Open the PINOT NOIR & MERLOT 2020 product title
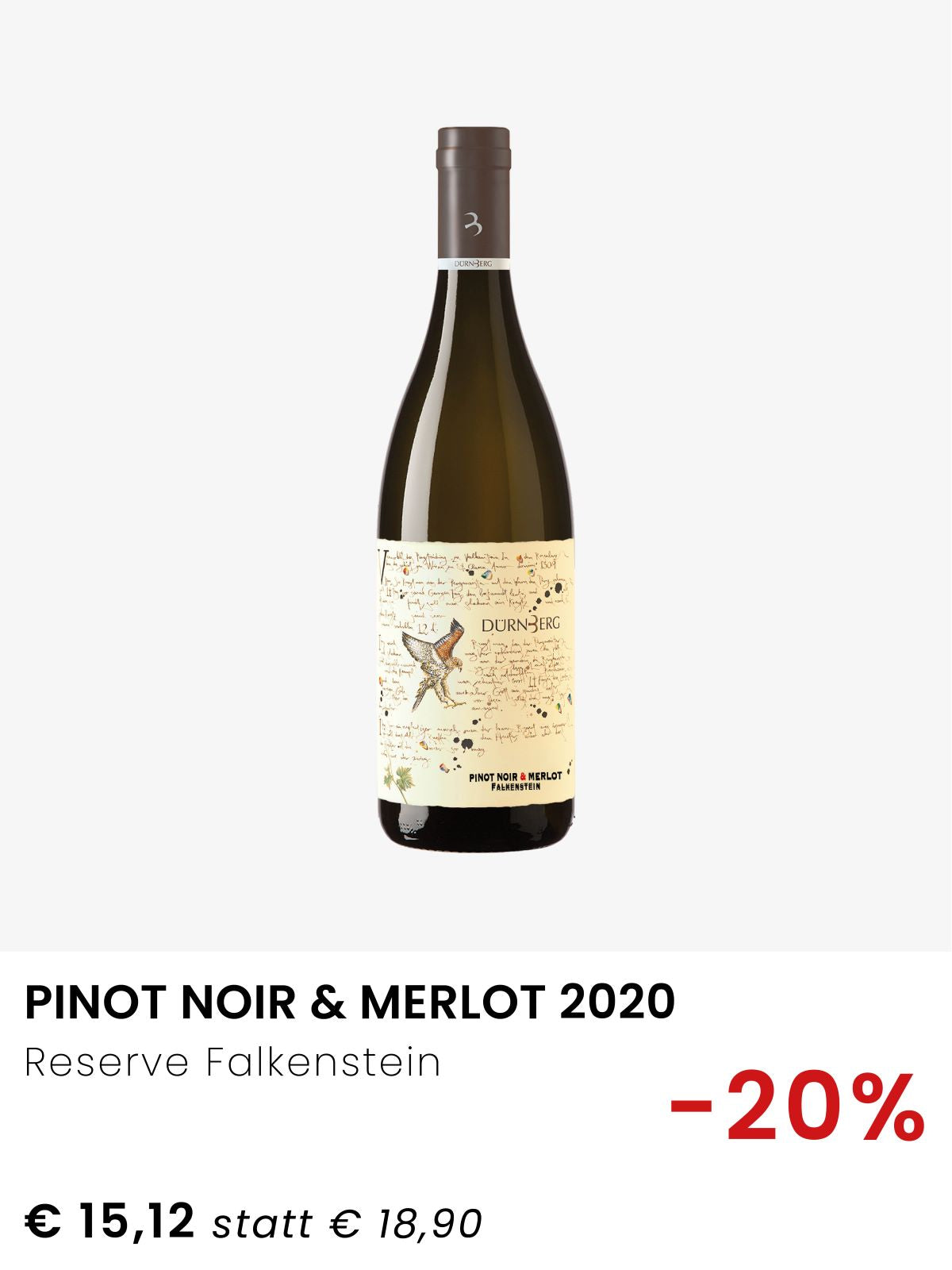This screenshot has width=952, height=1270. tap(350, 1002)
